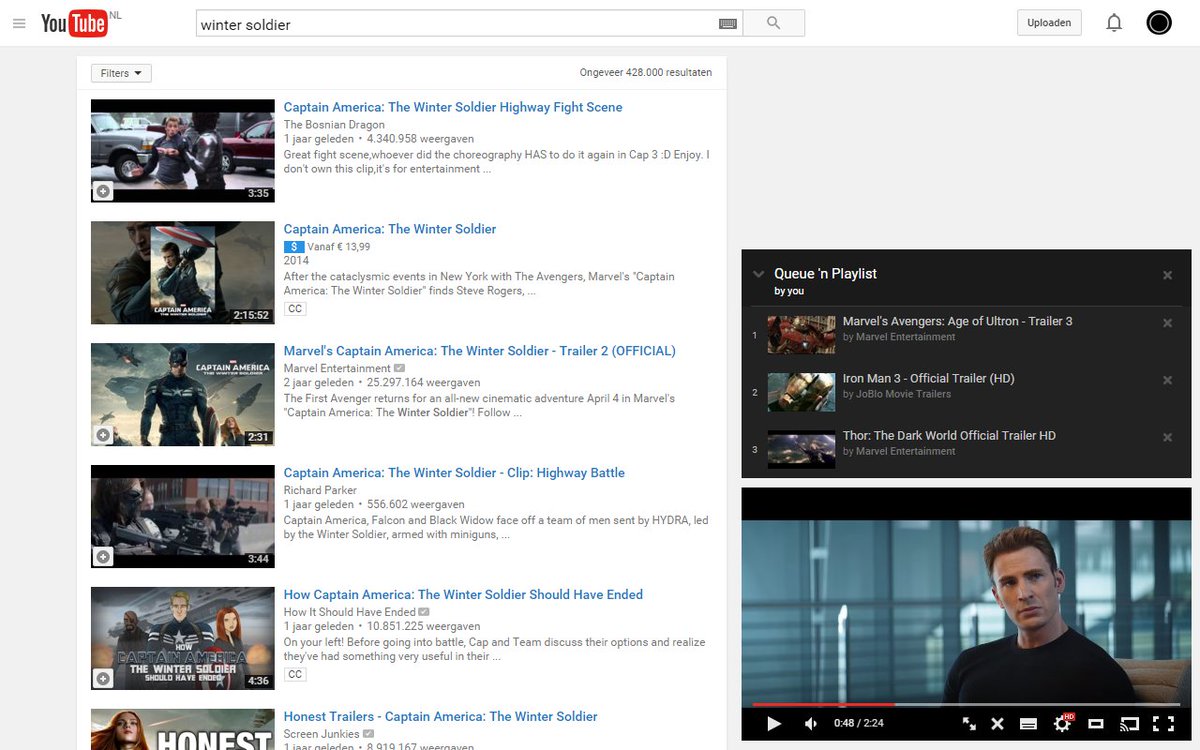Close the Queue 'n Playlist panel
The image size is (1200, 750).
coord(1167,275)
